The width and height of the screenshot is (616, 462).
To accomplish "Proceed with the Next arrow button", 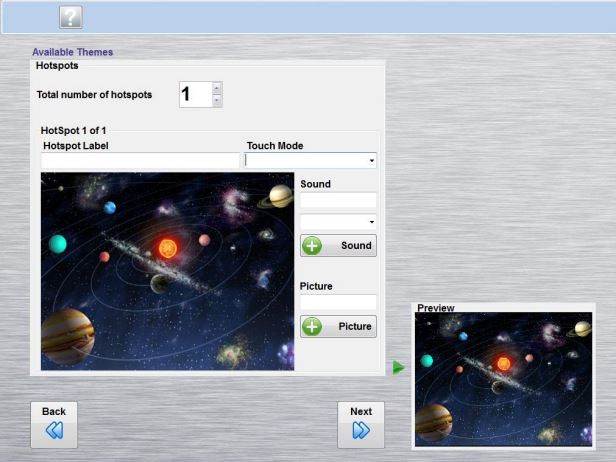I will [x=361, y=424].
